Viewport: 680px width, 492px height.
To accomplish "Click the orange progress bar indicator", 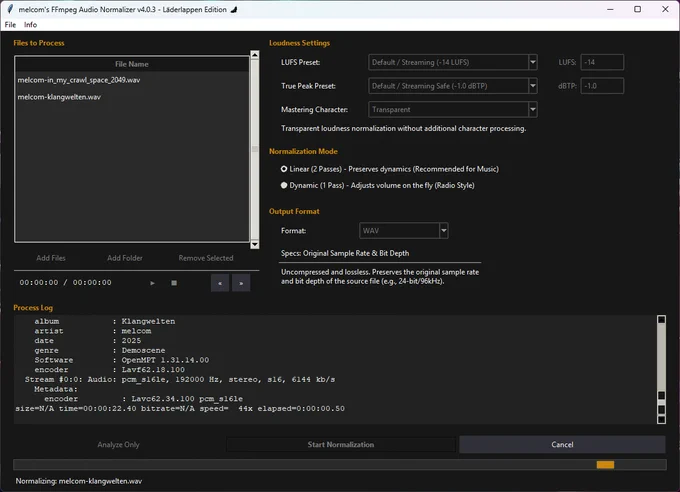I will pyautogui.click(x=605, y=465).
